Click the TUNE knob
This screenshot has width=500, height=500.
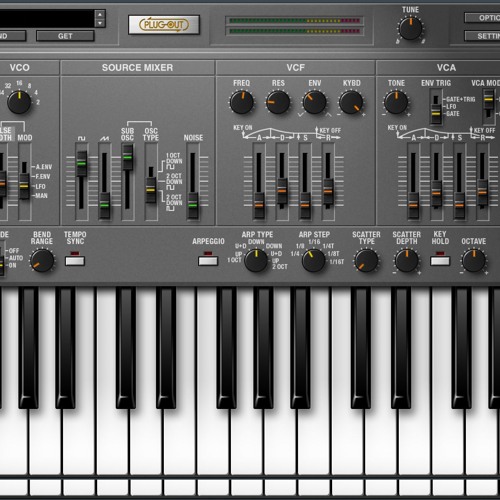(410, 29)
